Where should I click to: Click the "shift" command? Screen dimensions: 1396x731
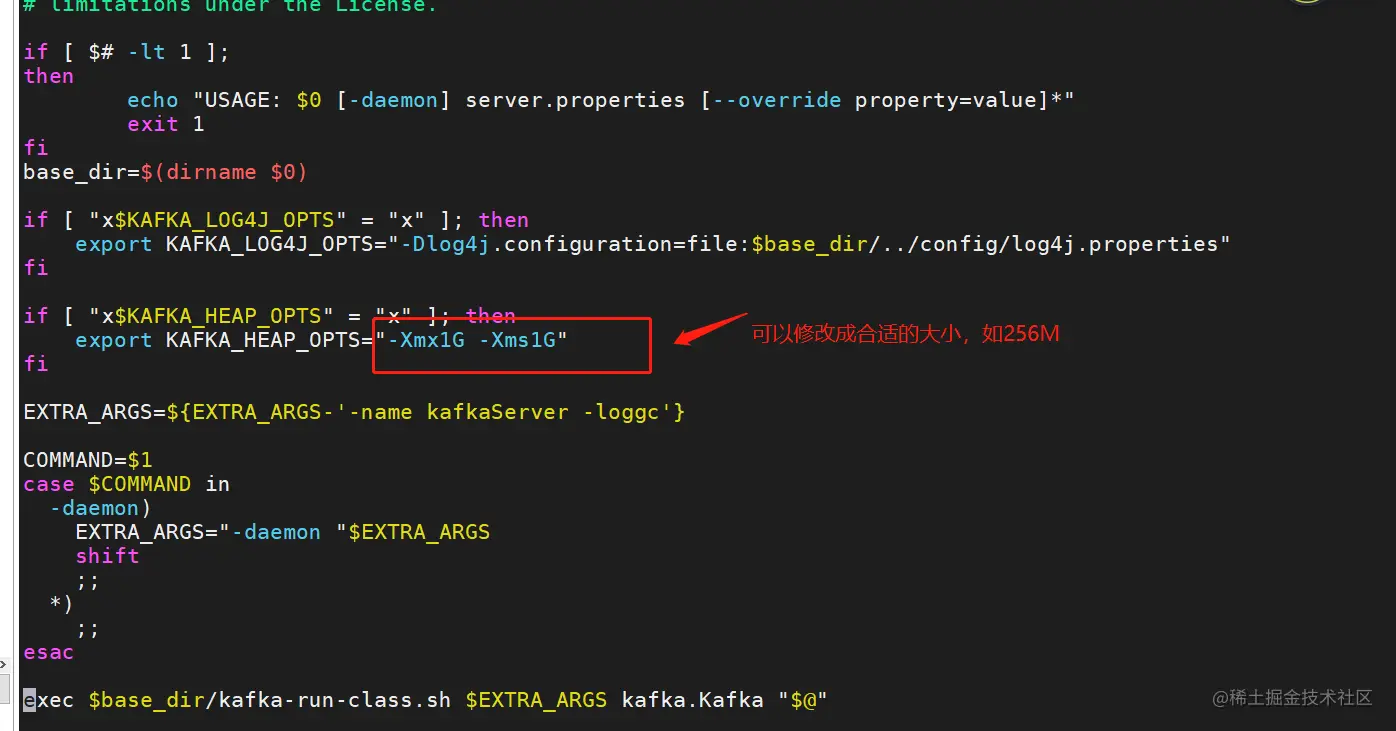click(108, 556)
